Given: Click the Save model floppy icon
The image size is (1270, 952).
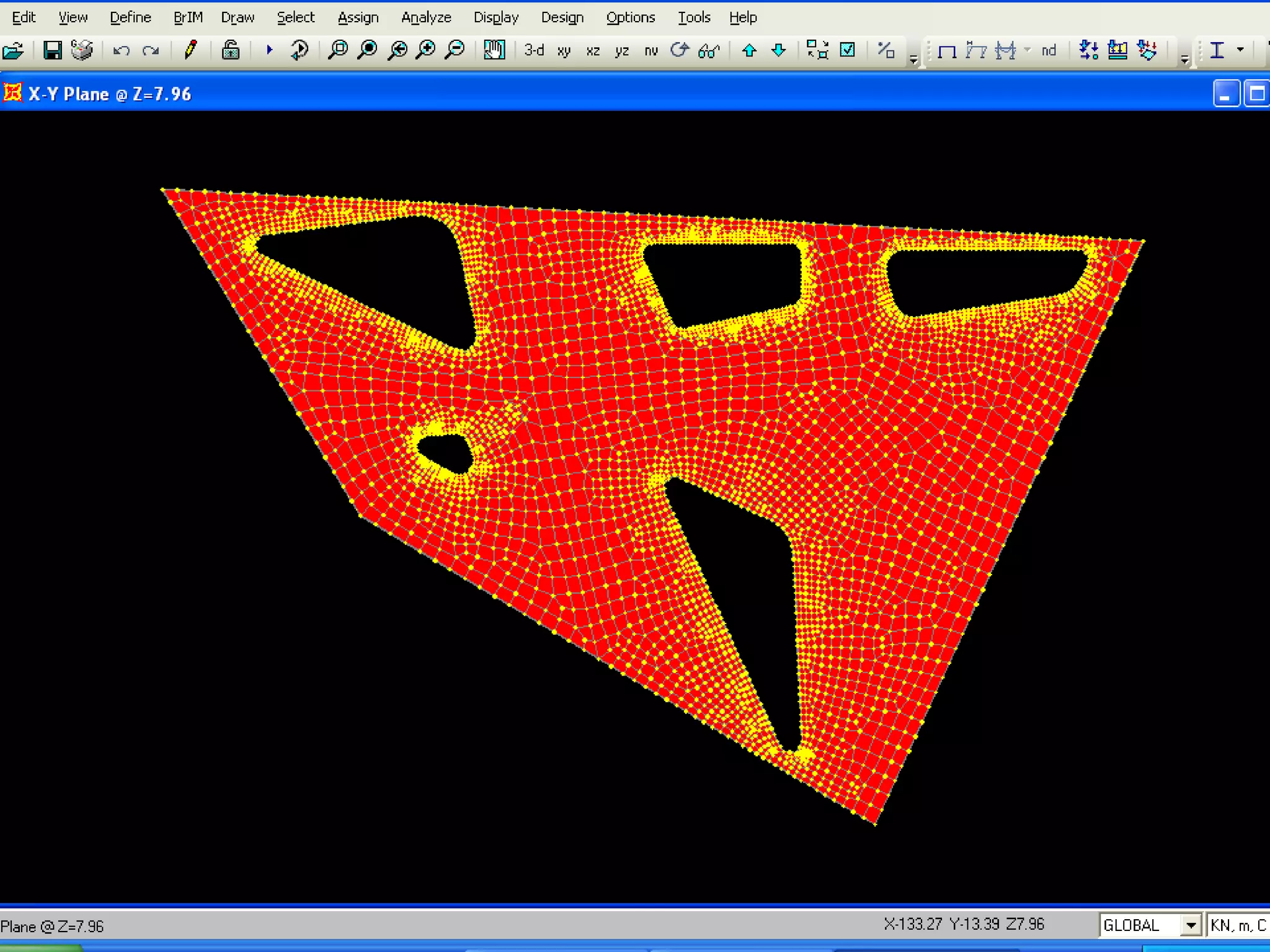Looking at the screenshot, I should 53,50.
